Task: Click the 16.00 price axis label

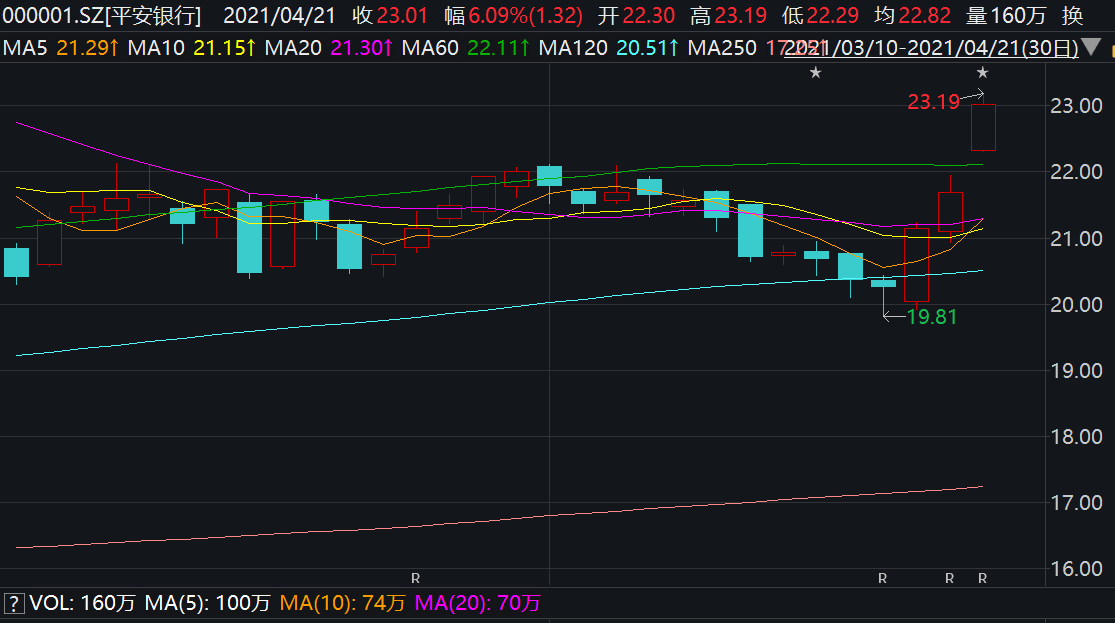Action: tap(1076, 569)
